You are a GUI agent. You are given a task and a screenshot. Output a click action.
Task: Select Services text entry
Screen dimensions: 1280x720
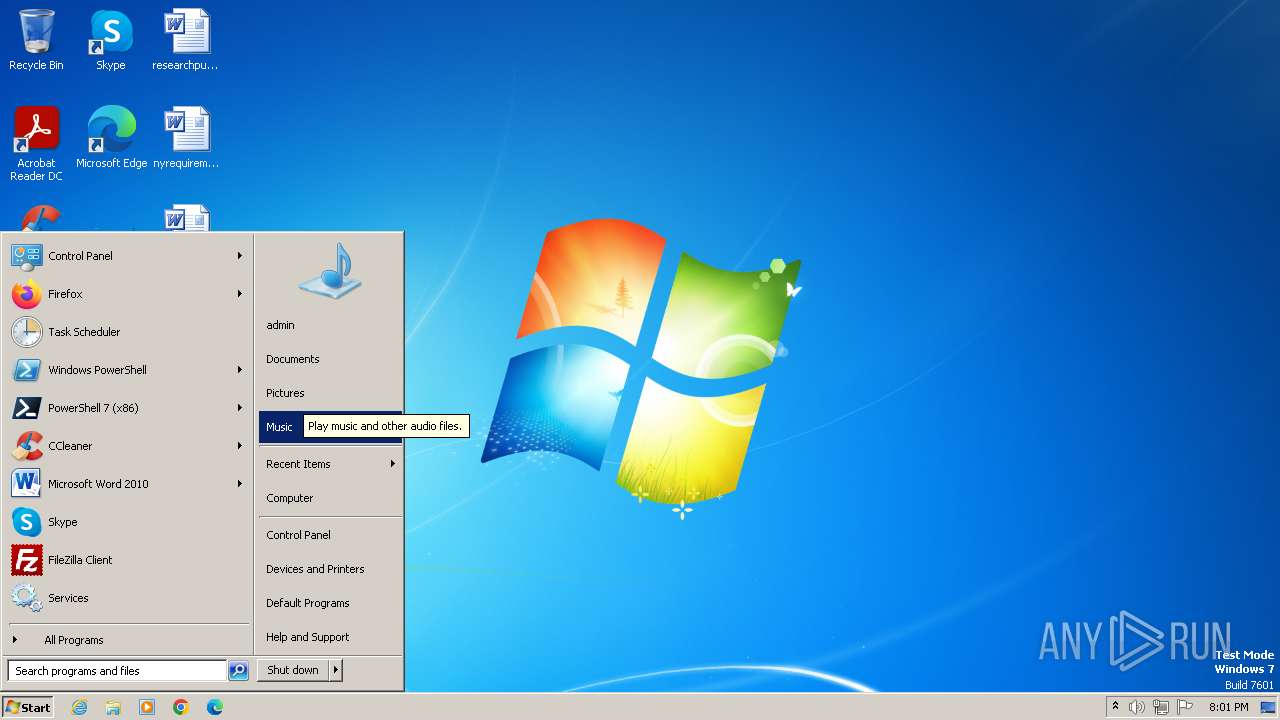click(x=68, y=598)
